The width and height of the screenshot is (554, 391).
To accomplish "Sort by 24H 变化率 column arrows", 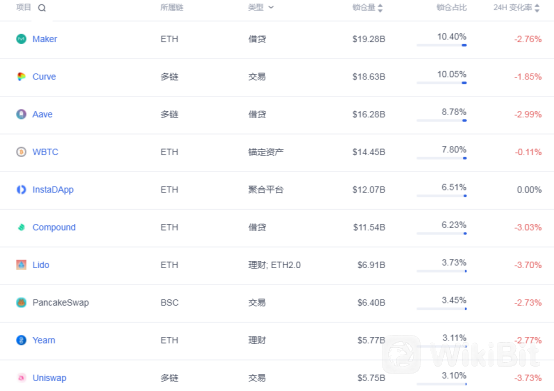I will (537, 8).
